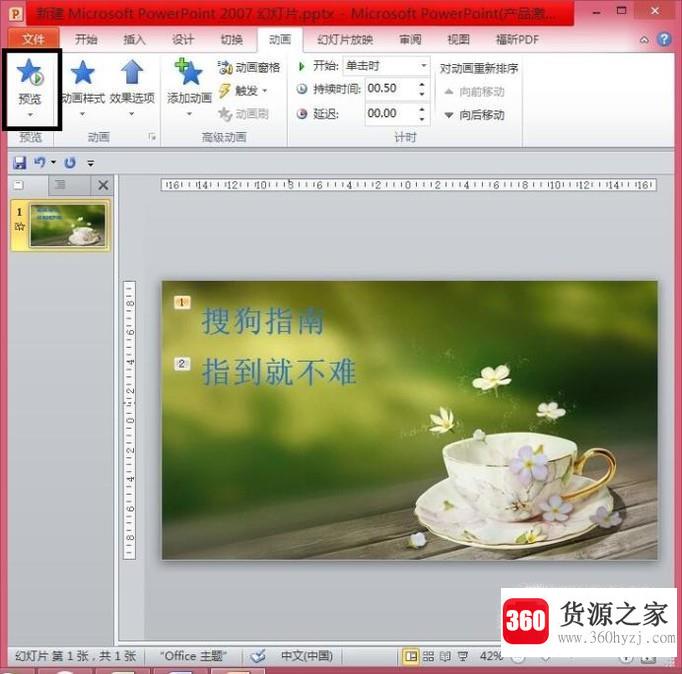Increase the Duration spinner value
The height and width of the screenshot is (674, 682).
coord(421,84)
